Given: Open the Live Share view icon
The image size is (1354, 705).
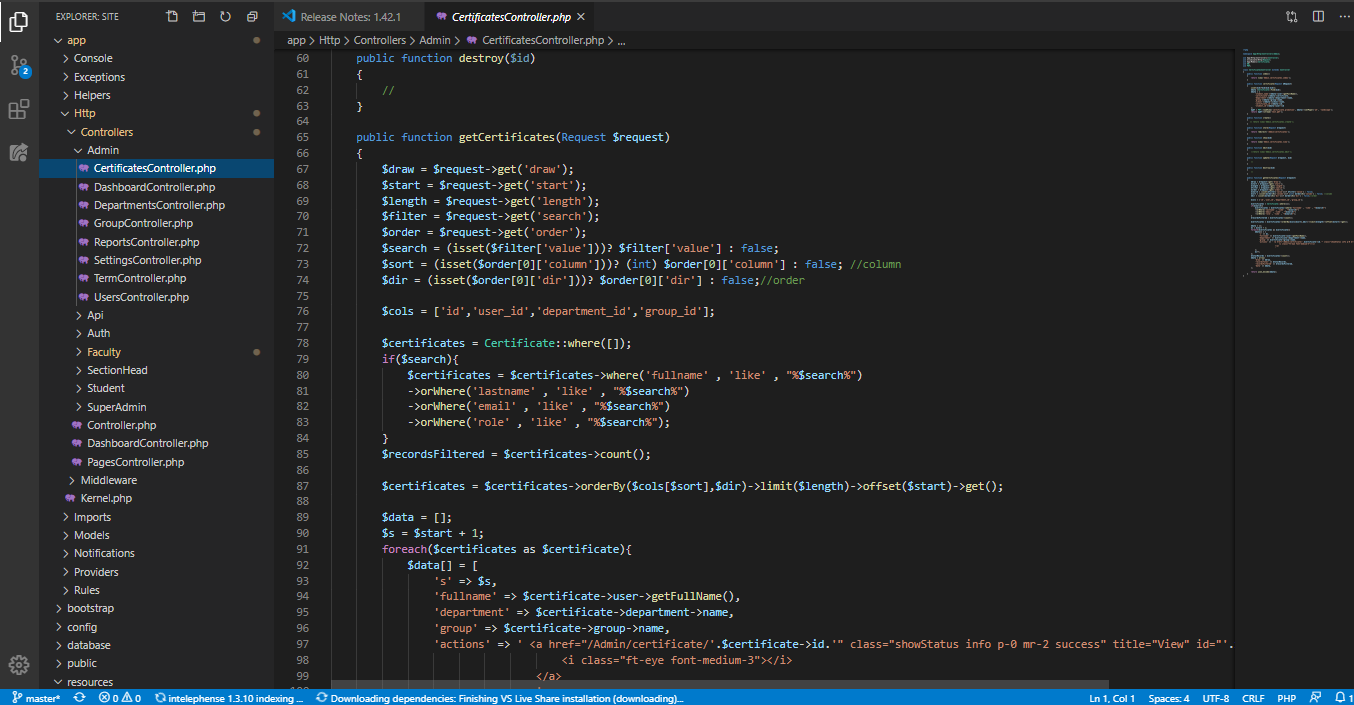Looking at the screenshot, I should point(19,152).
